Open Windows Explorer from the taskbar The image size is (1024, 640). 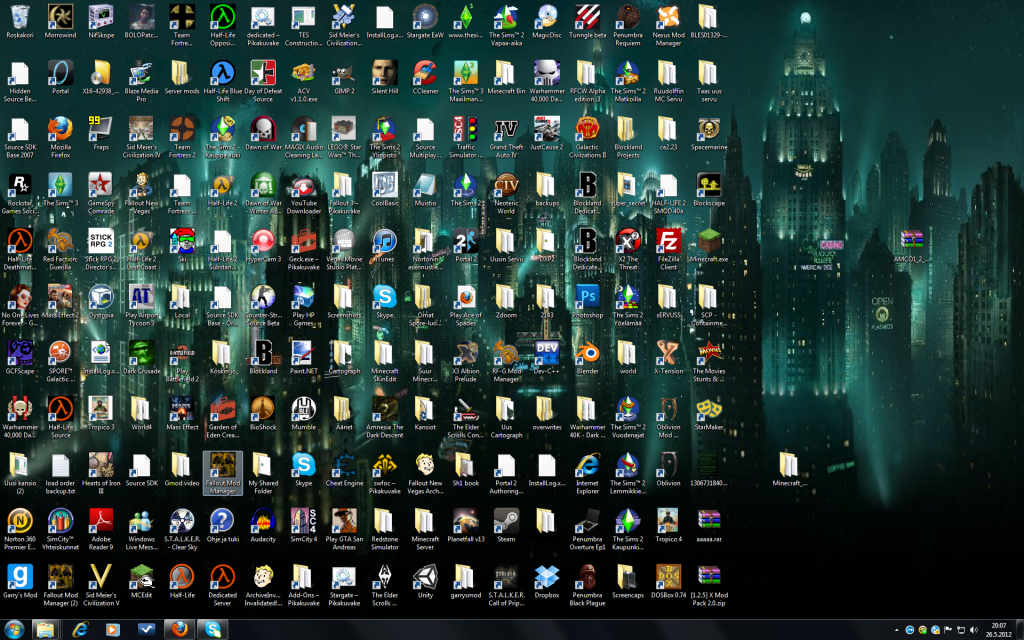click(45, 630)
